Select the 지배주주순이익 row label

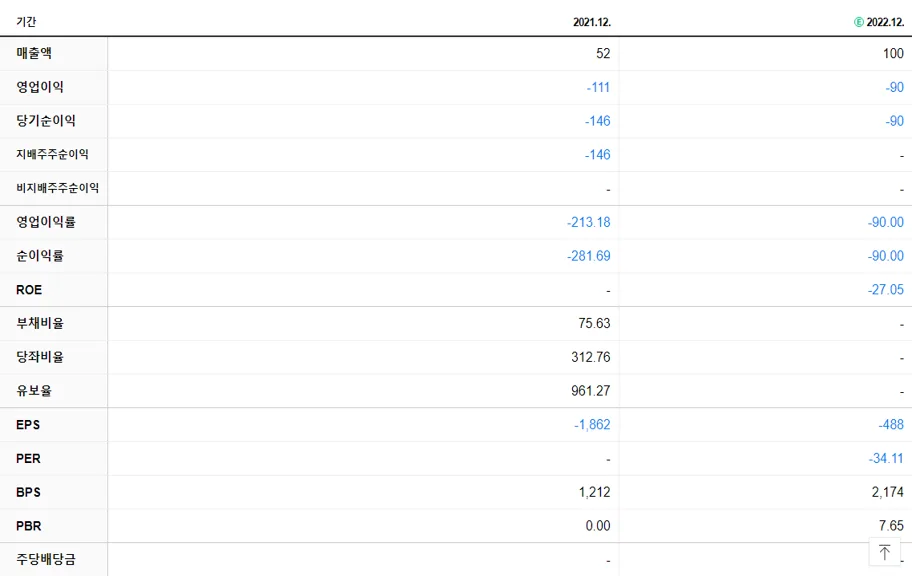point(52,155)
